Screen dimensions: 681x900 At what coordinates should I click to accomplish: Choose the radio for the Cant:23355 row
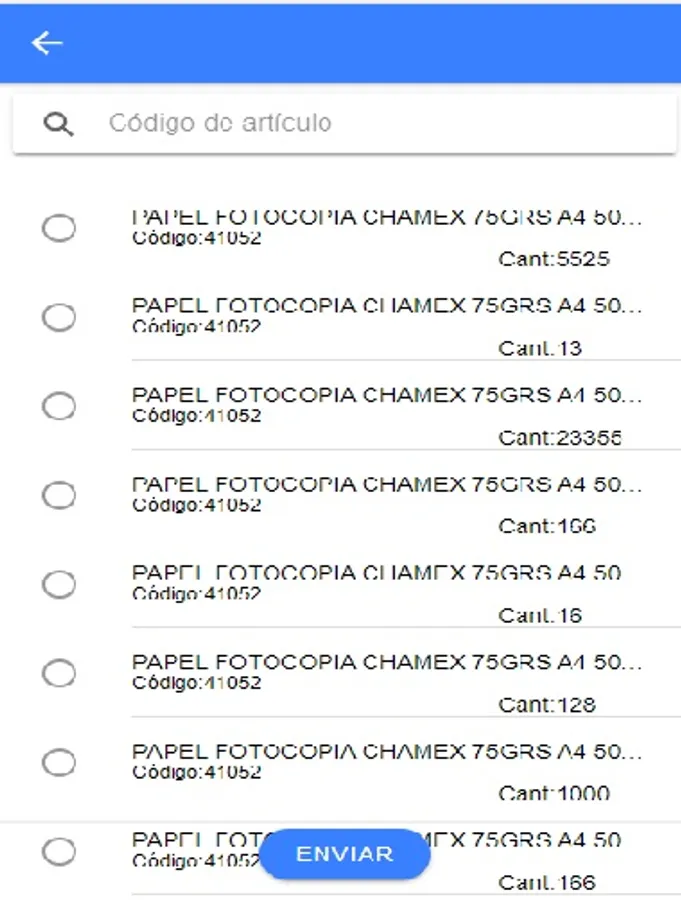click(59, 406)
